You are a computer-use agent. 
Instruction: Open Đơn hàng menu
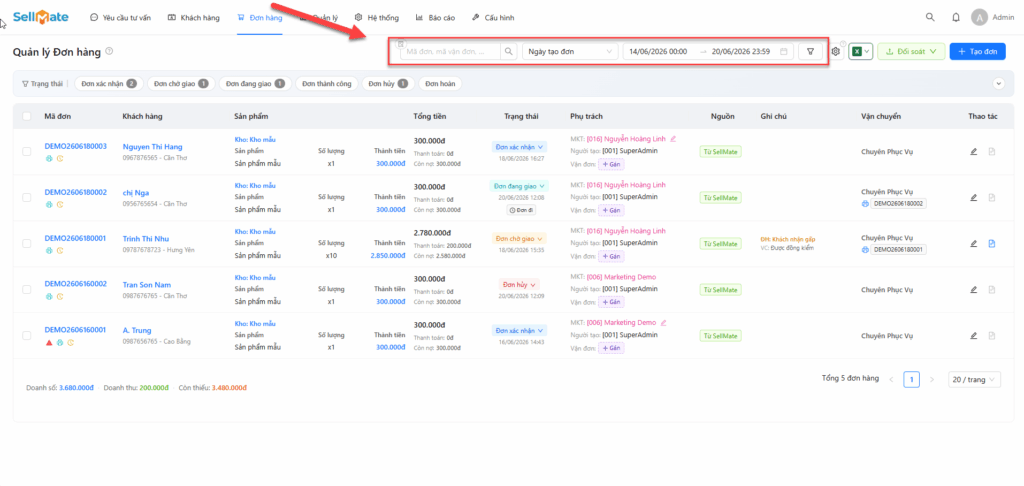[x=260, y=18]
